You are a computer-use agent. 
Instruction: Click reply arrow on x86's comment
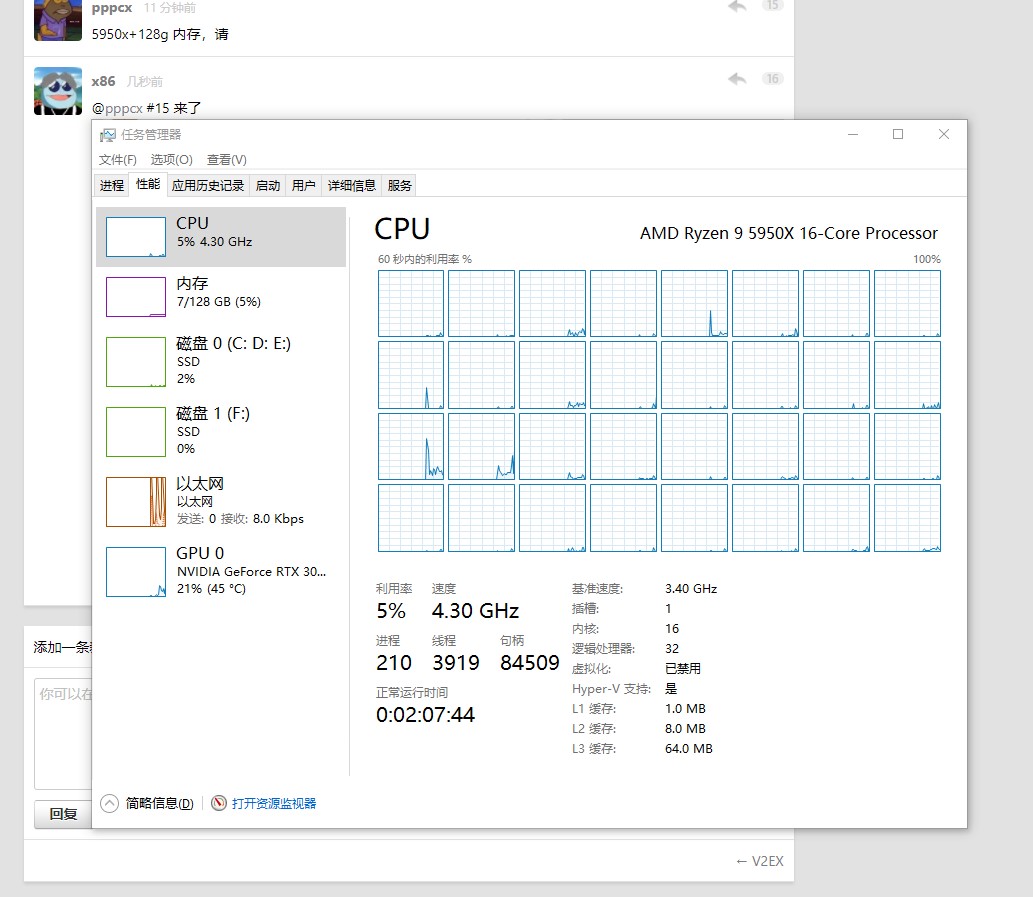pos(737,79)
